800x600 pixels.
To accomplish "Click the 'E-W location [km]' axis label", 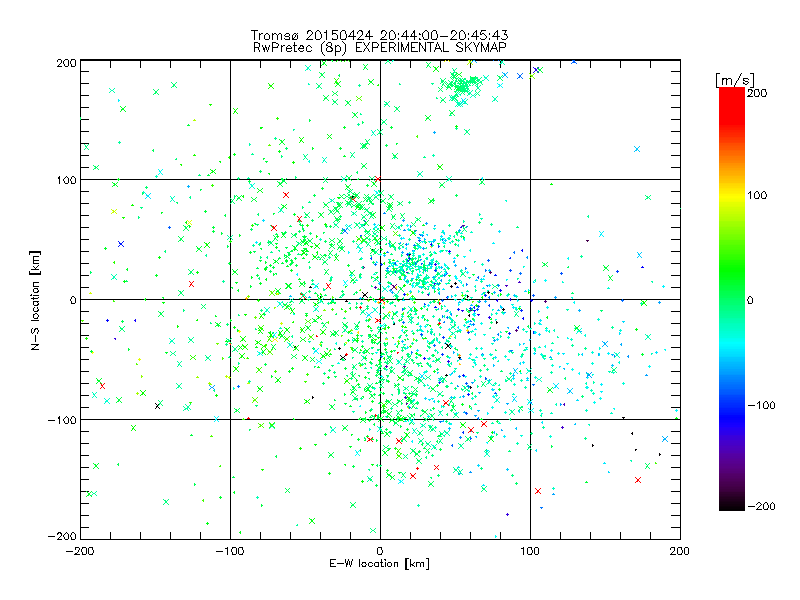I will pyautogui.click(x=379, y=564).
